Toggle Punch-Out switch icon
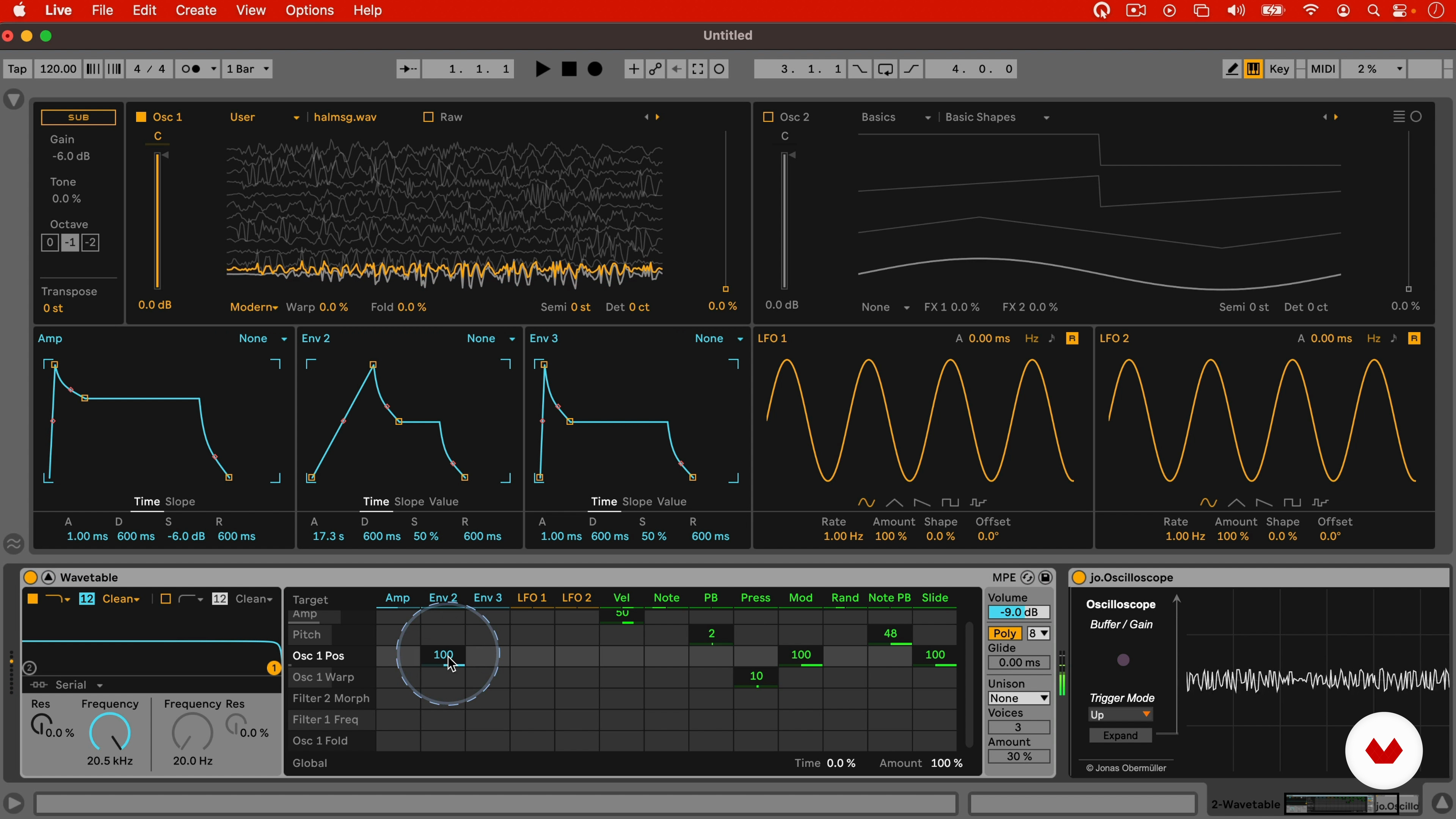Image resolution: width=1456 pixels, height=819 pixels. pyautogui.click(x=911, y=69)
